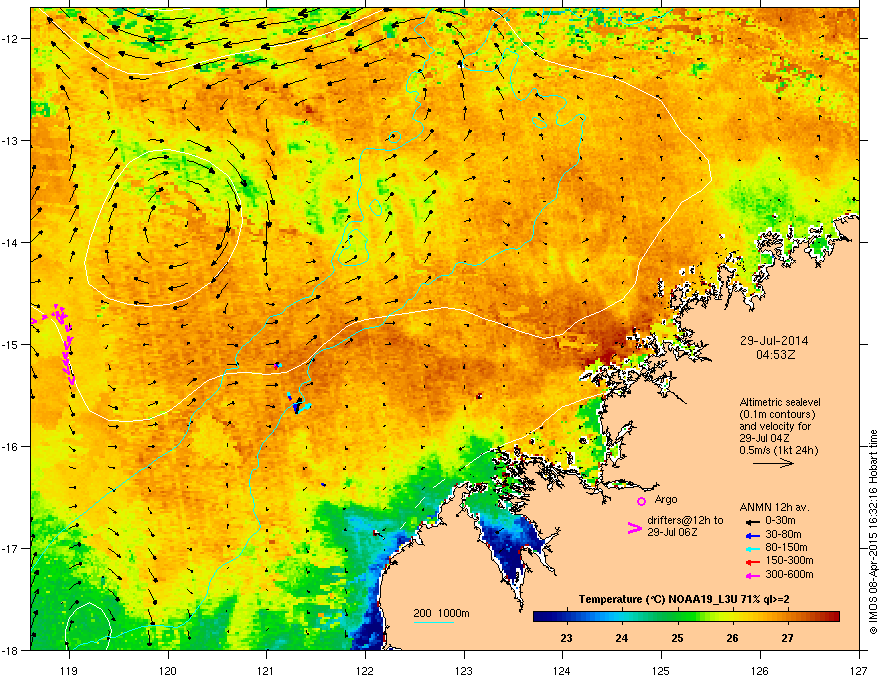Click color bar tick label '23'
This screenshot has height=680, width=880.
point(566,638)
